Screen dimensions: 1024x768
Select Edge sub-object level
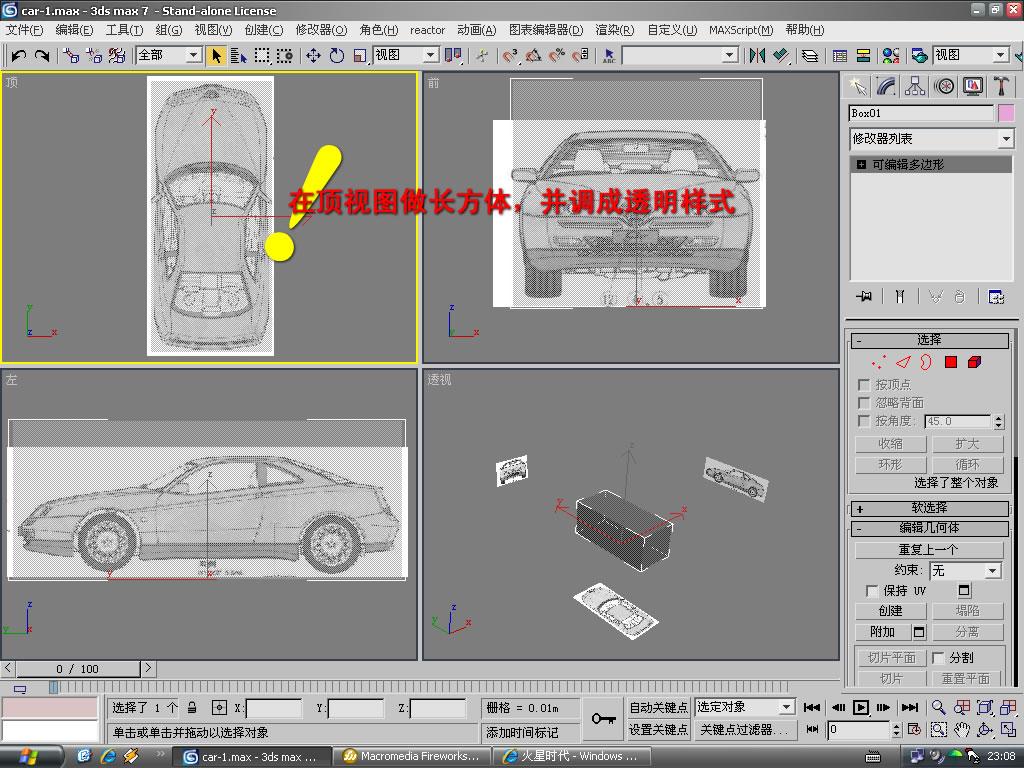coord(903,362)
